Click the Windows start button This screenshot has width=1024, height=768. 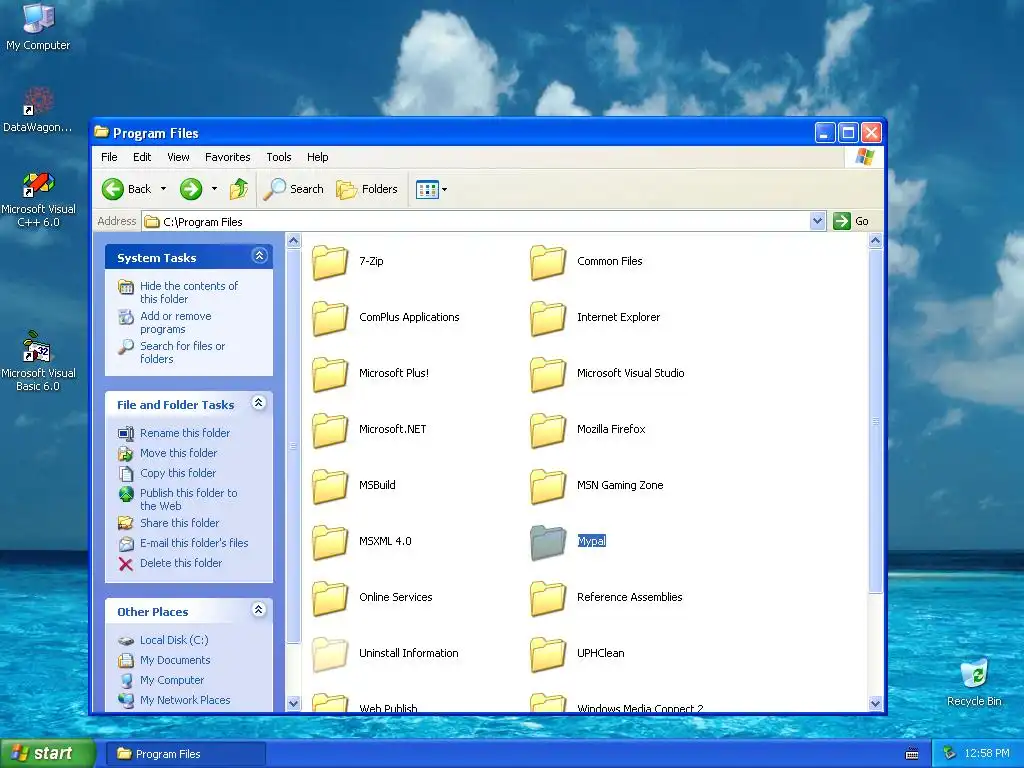pos(48,754)
